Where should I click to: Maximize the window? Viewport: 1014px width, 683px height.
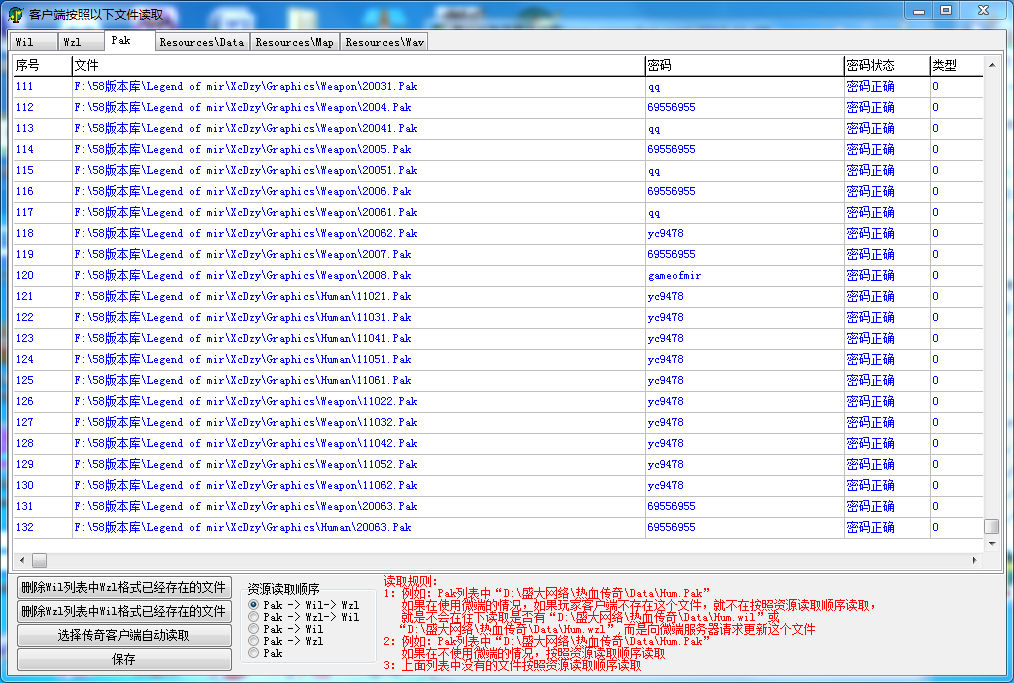pyautogui.click(x=946, y=10)
